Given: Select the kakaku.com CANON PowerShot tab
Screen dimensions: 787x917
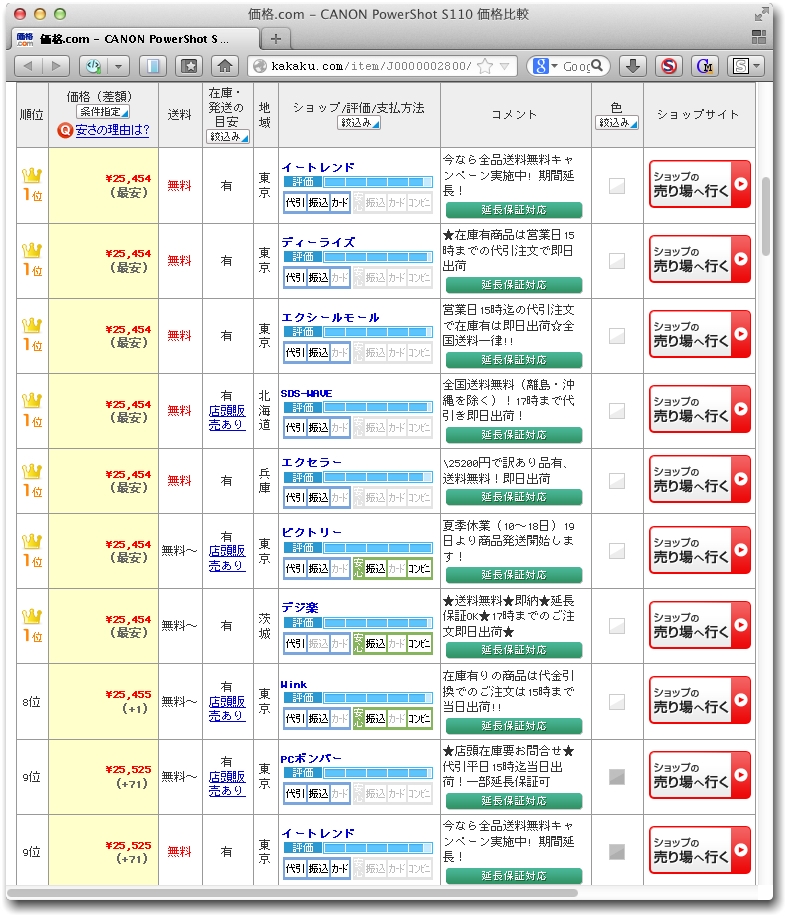Looking at the screenshot, I should (135, 39).
